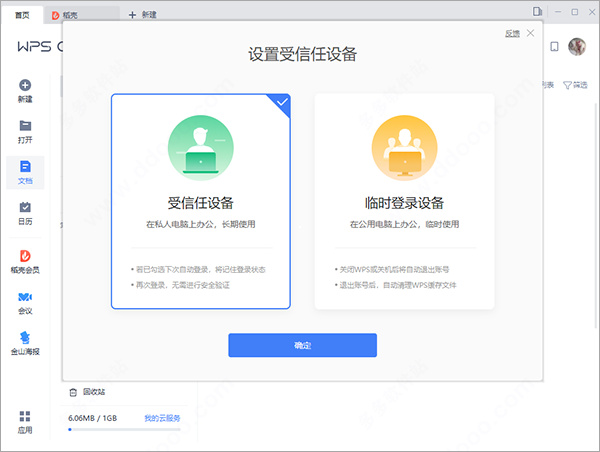Click the 筛选 filter funnel icon

567,85
